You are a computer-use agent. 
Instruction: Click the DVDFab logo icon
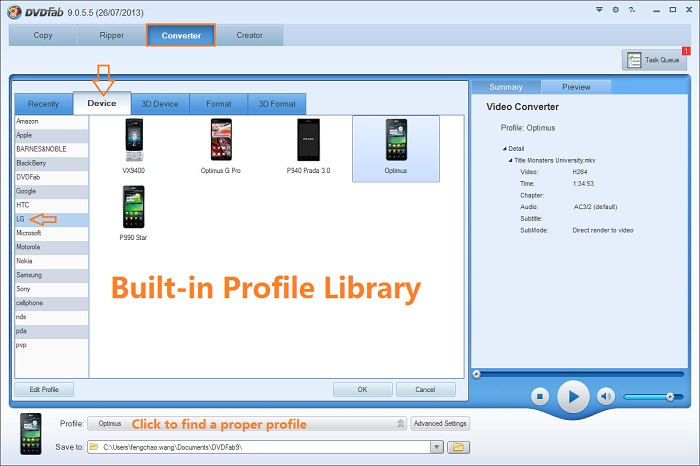14,12
